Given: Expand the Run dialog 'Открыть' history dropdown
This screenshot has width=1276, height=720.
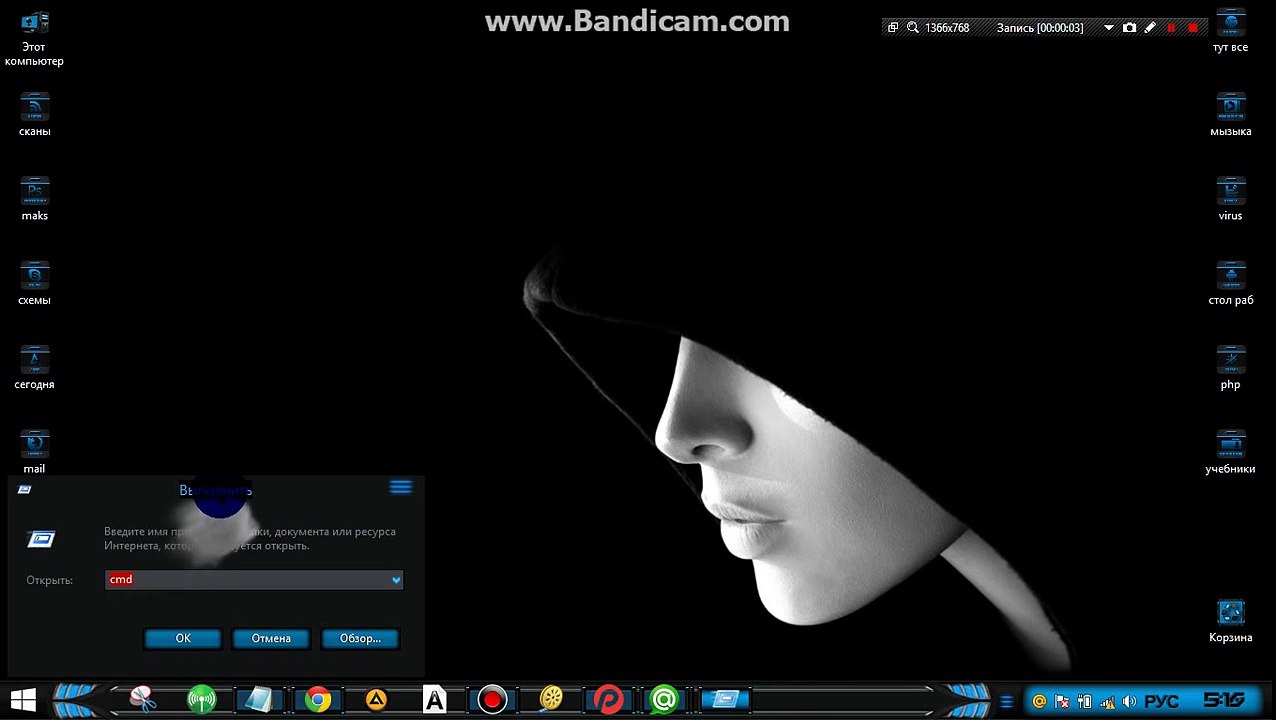Looking at the screenshot, I should coord(396,580).
